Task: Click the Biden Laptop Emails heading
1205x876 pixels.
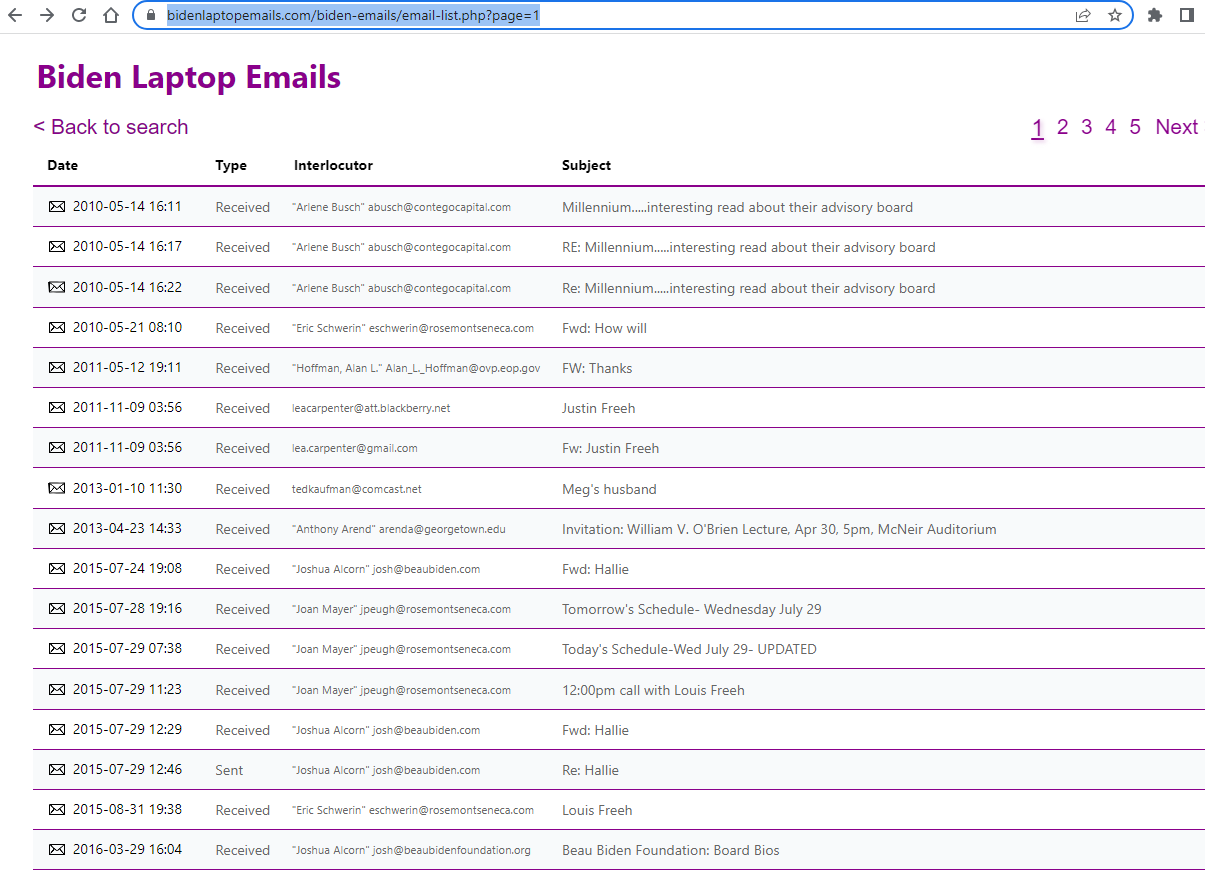Action: point(189,77)
